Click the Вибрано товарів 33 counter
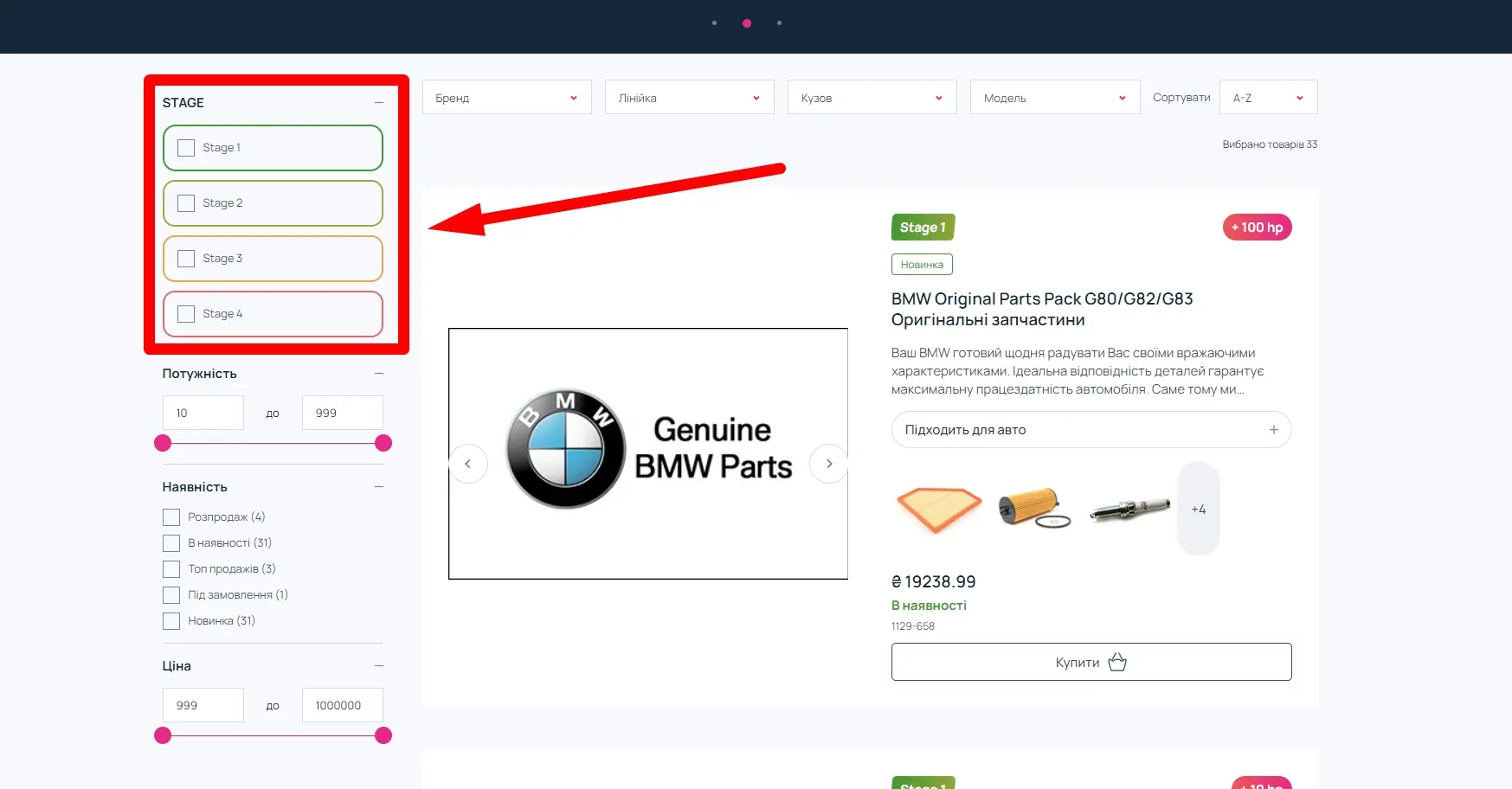Screen dimensions: 1512x789 (1270, 144)
